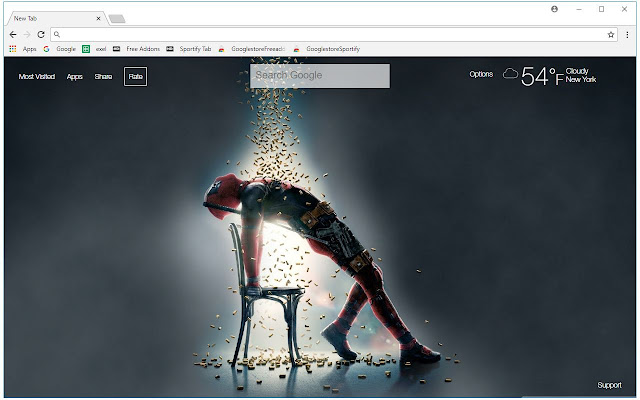Screen dimensions: 640x400
Task: Open the GooglestoreFreeadd bookmark
Action: click(251, 49)
